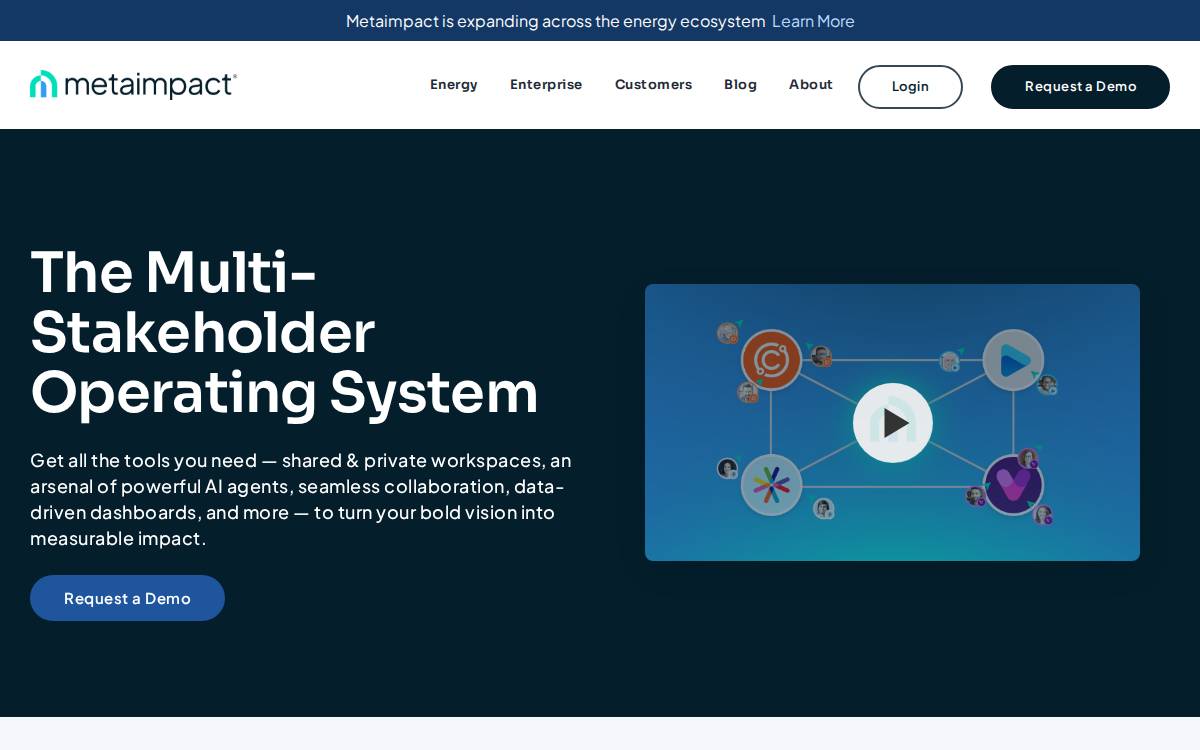Click the orange C circle icon in video
The image size is (1200, 750).
point(771,360)
